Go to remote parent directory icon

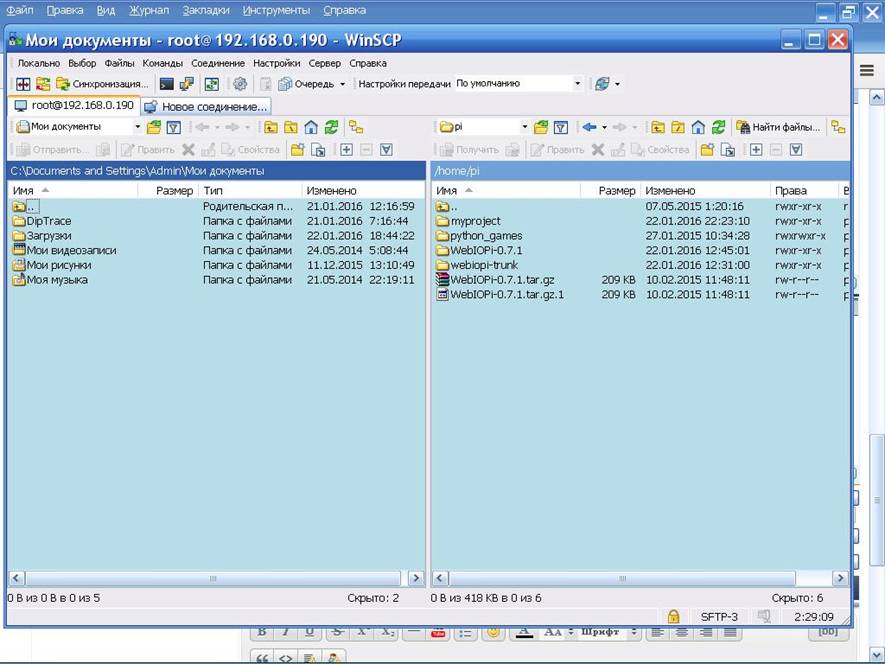coord(658,127)
